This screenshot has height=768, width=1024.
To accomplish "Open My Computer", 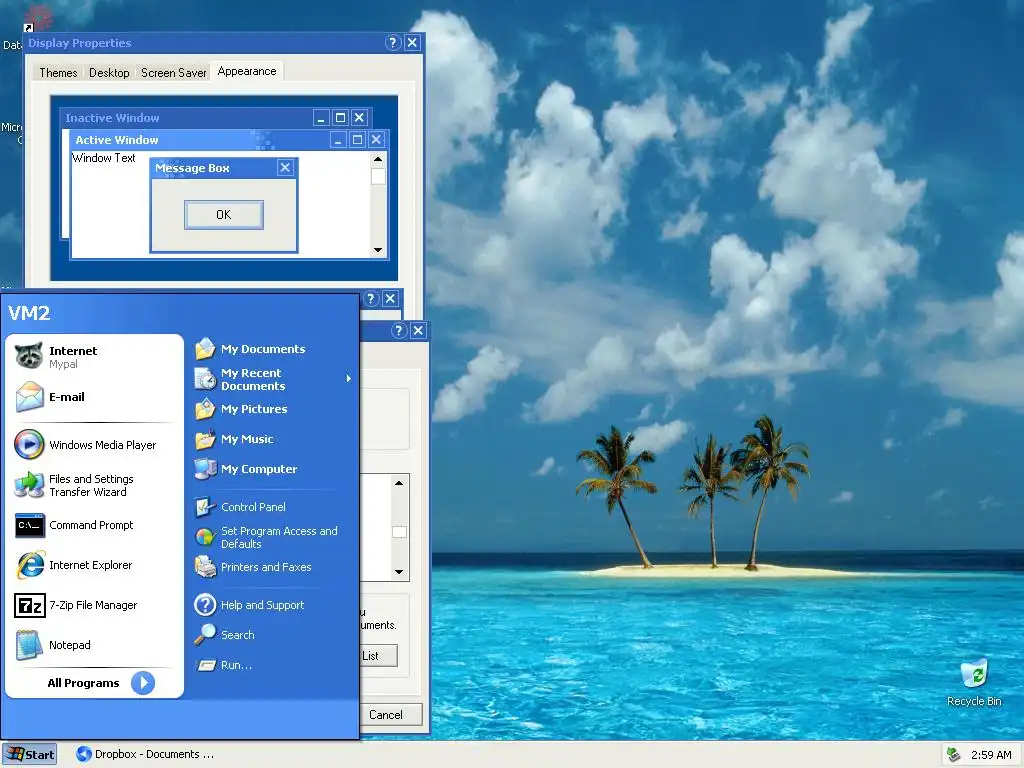I will point(274,469).
